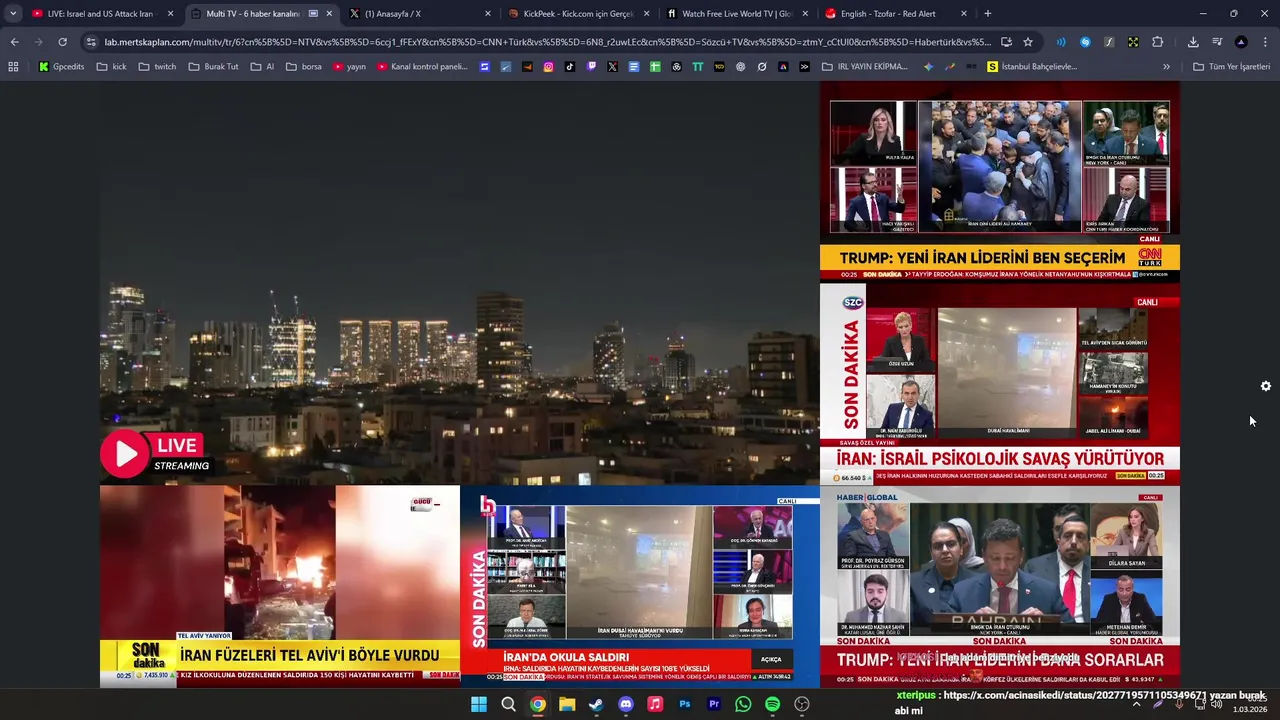
Task: Switch to the KickPeek tab
Action: pos(578,14)
